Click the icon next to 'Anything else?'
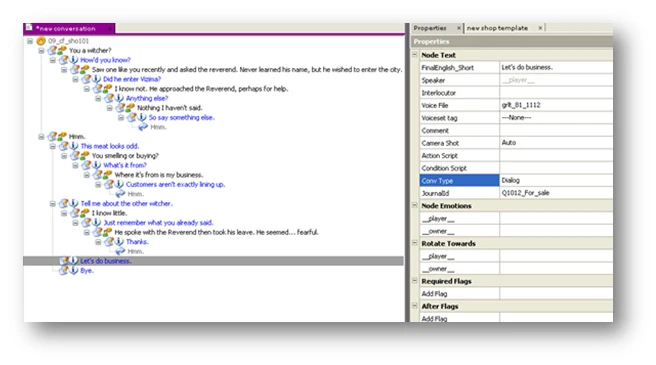Viewport: 656px width, 365px height. 114,98
